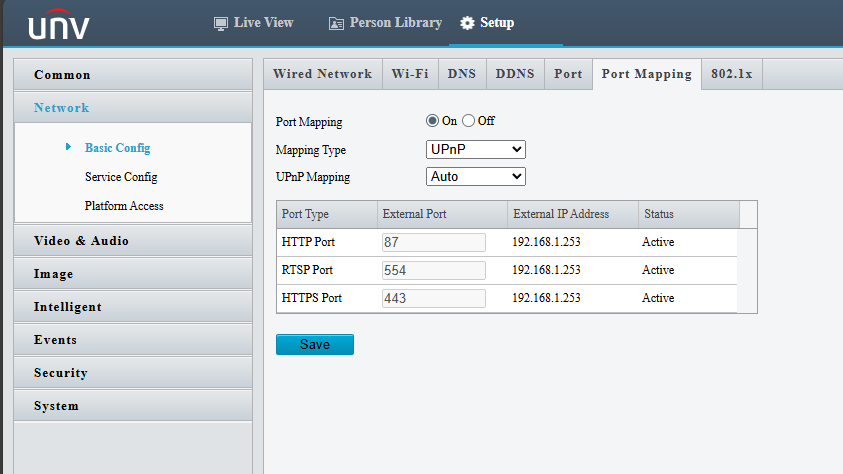Expand the Security section
Viewport: 843px width, 474px height.
133,373
